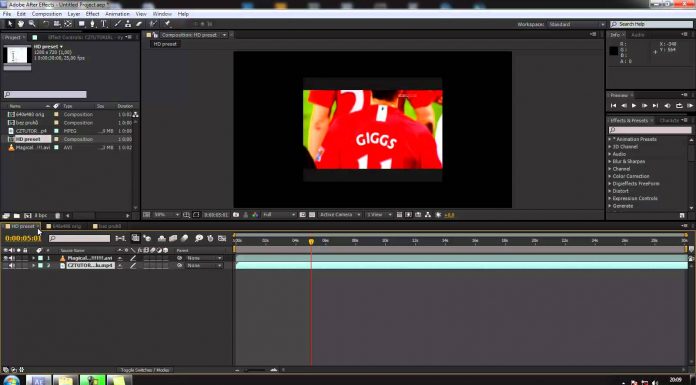Expand the Animation Presets category
696x385 pixels.
tap(610, 139)
